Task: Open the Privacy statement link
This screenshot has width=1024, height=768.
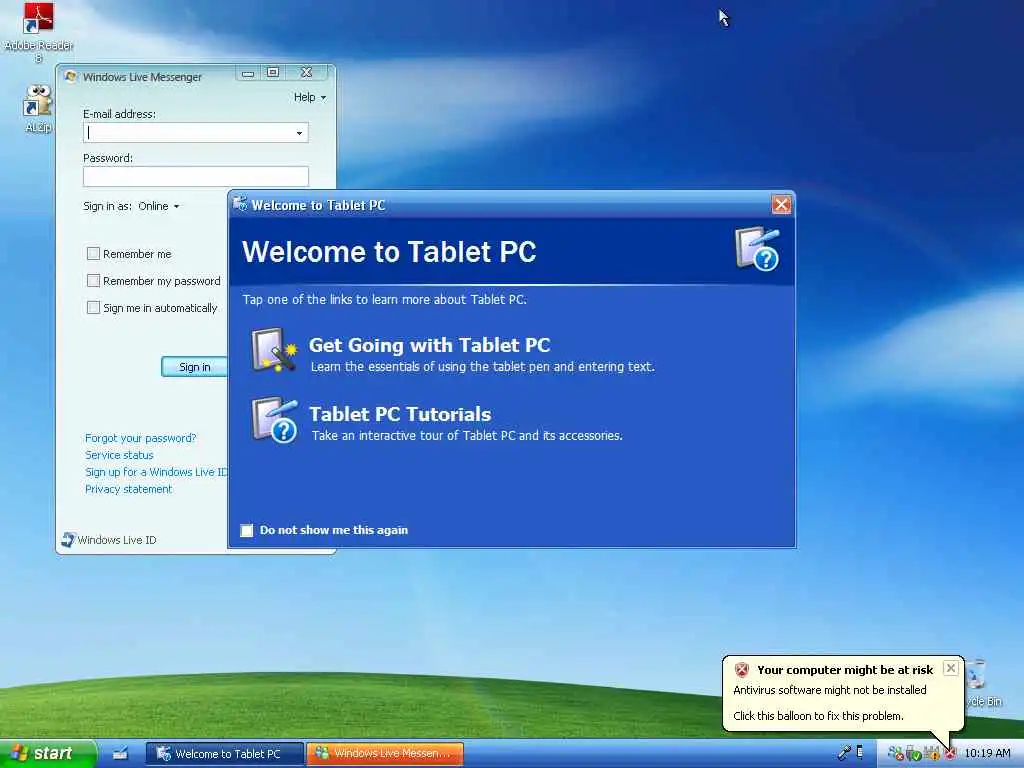Action: click(x=129, y=489)
